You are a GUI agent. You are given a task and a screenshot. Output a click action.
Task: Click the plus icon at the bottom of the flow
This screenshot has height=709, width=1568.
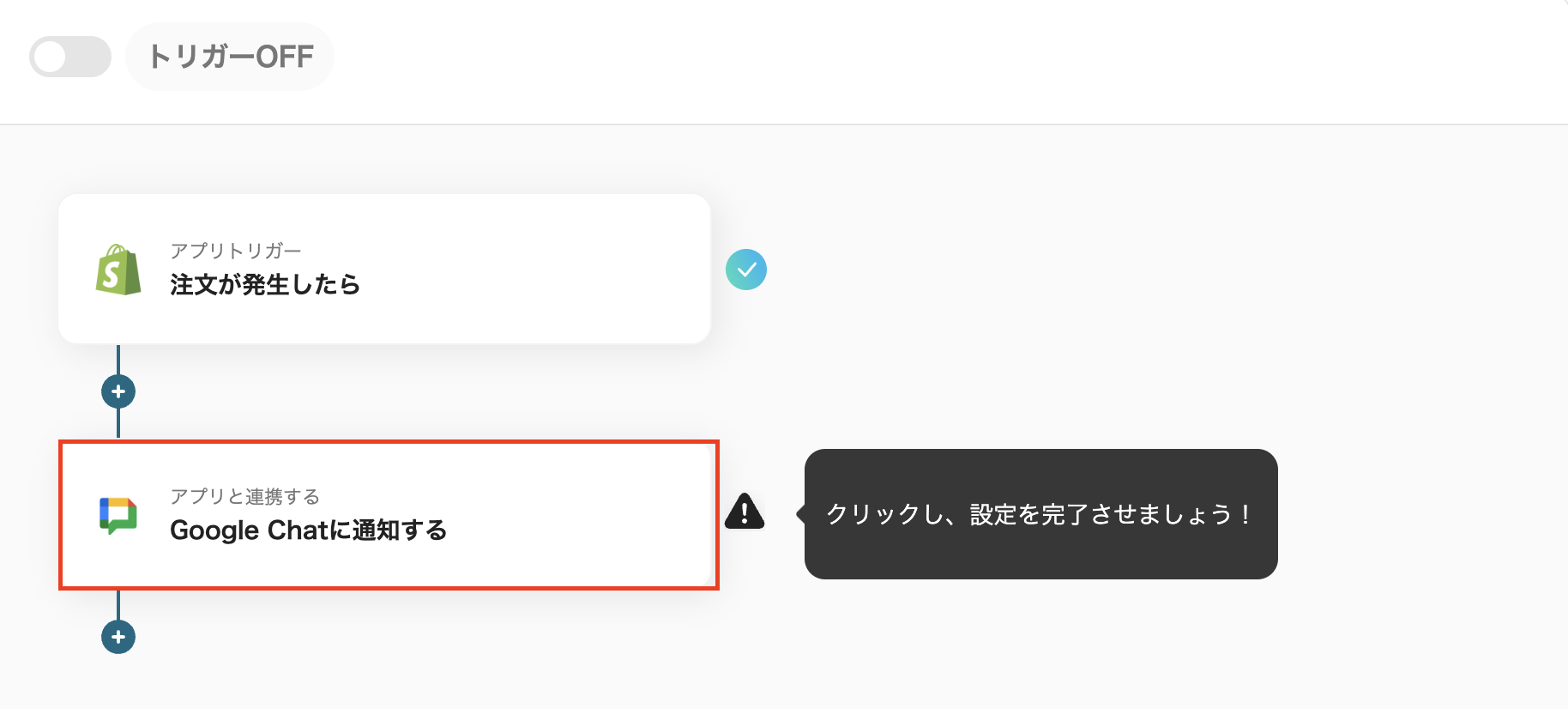coord(118,636)
